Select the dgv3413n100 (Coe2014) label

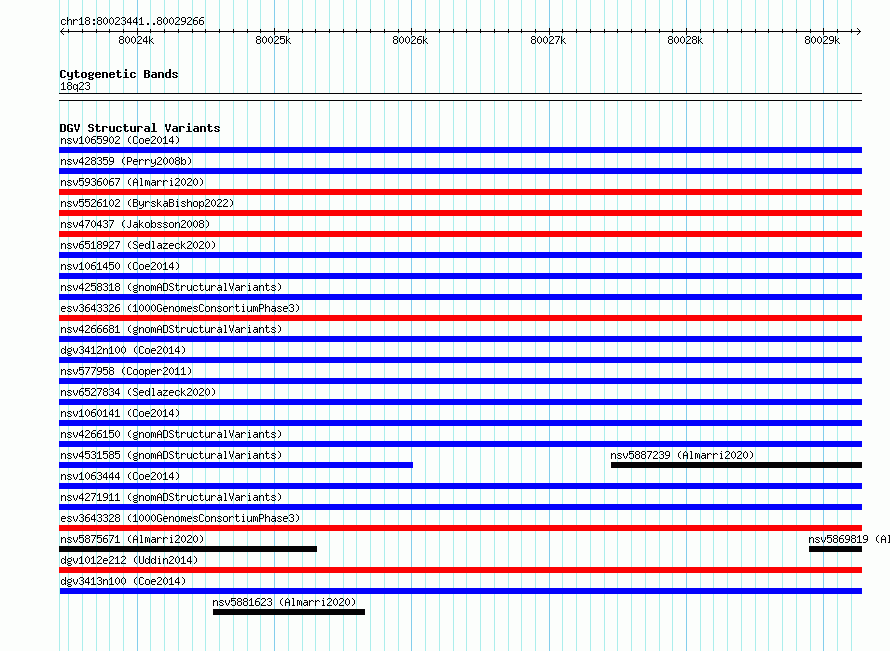click(123, 581)
